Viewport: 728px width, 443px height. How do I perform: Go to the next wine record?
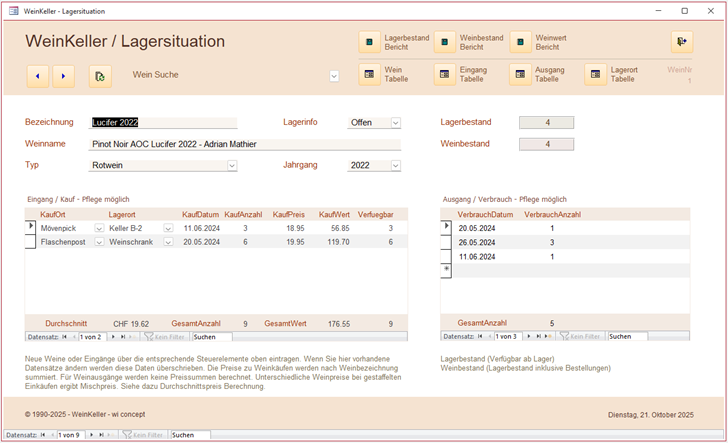point(63,75)
